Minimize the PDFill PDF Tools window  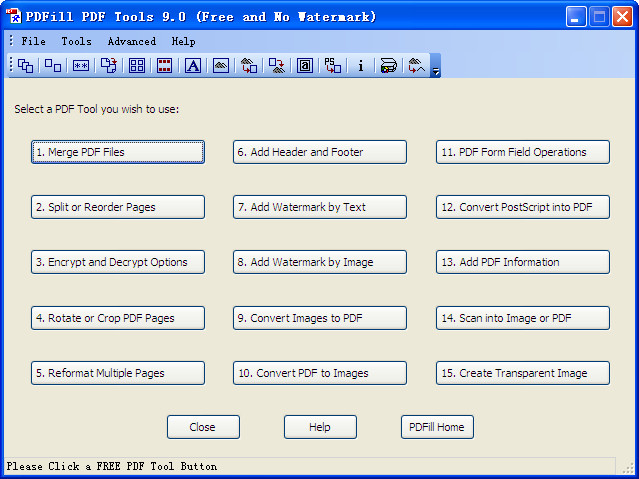coord(576,17)
